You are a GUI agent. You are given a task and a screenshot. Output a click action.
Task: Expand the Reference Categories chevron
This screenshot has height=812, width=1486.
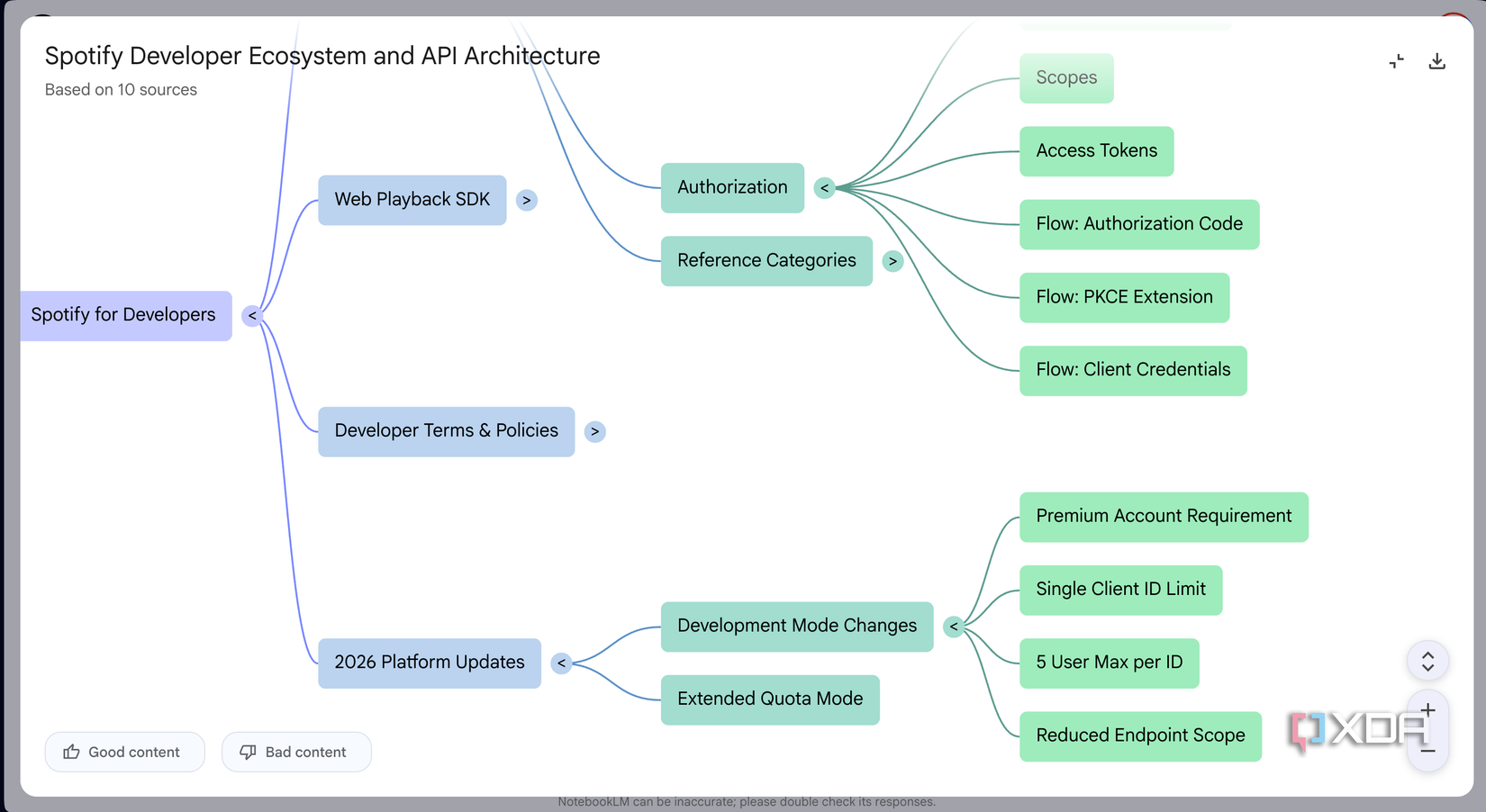tap(893, 261)
